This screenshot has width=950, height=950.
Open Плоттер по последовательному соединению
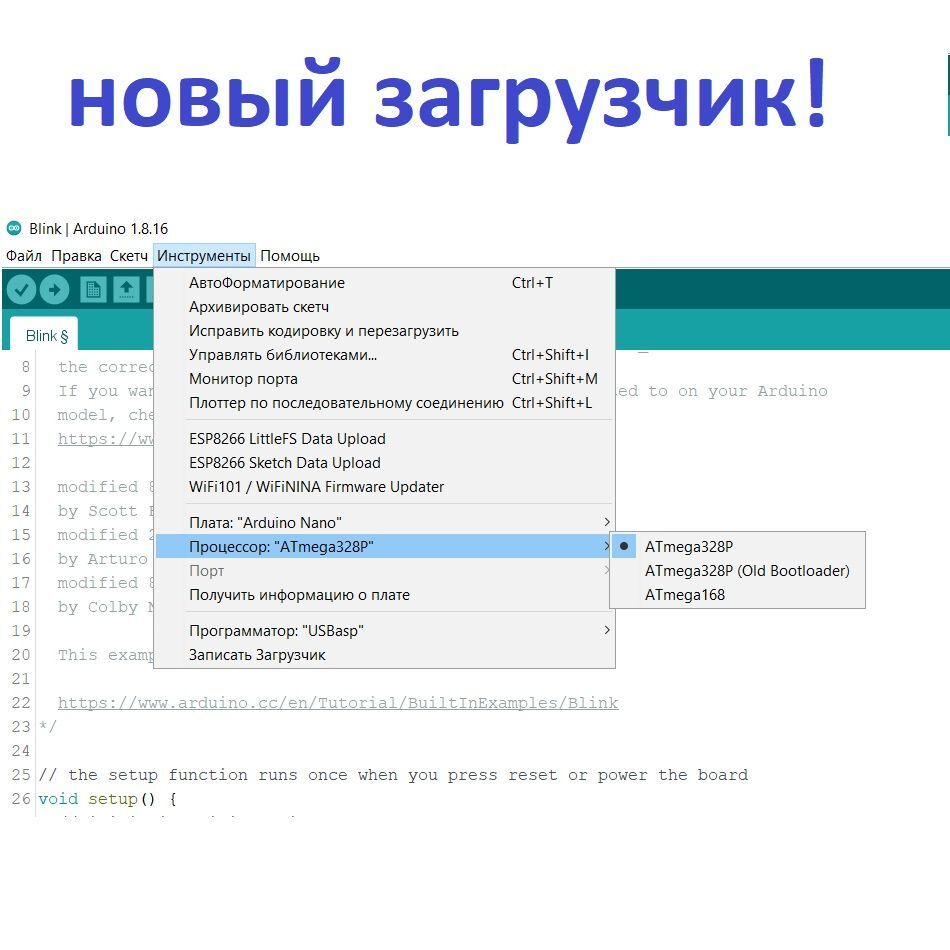pos(385,403)
